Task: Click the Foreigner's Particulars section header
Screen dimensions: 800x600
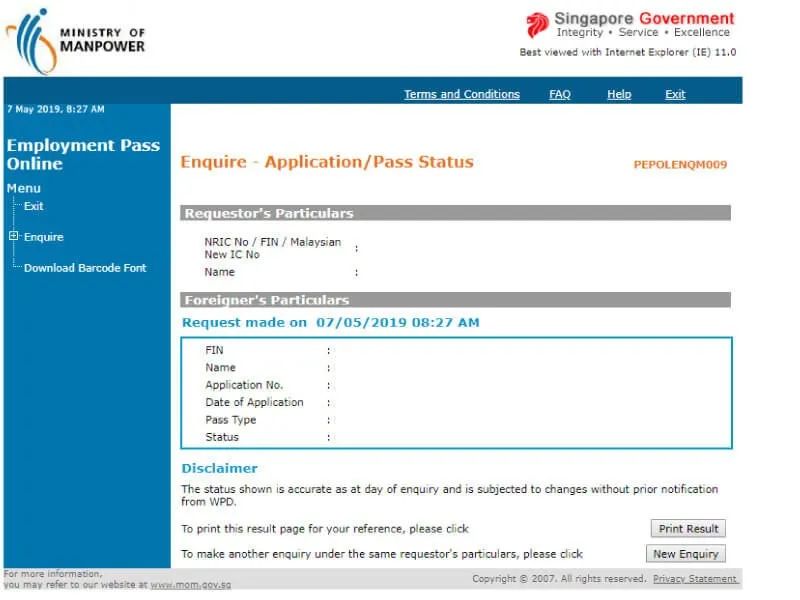Action: 266,300
